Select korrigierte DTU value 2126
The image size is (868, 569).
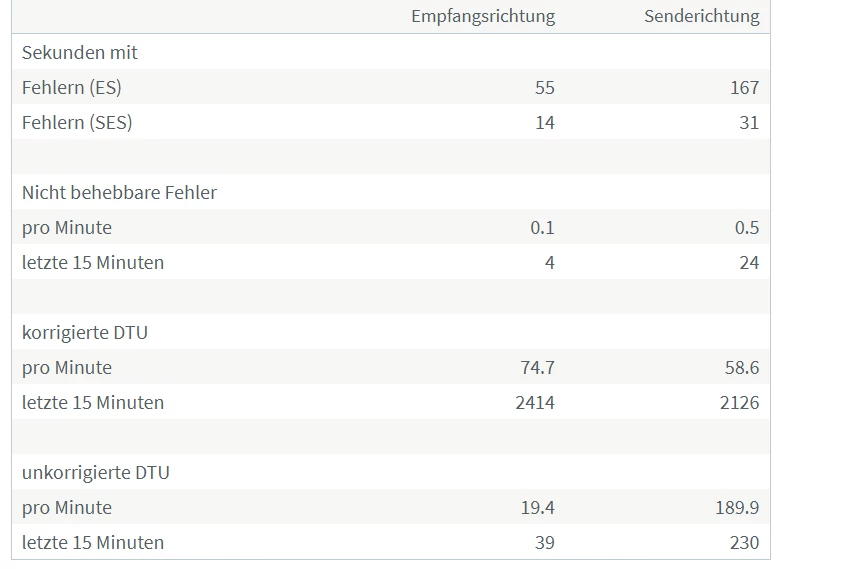739,402
